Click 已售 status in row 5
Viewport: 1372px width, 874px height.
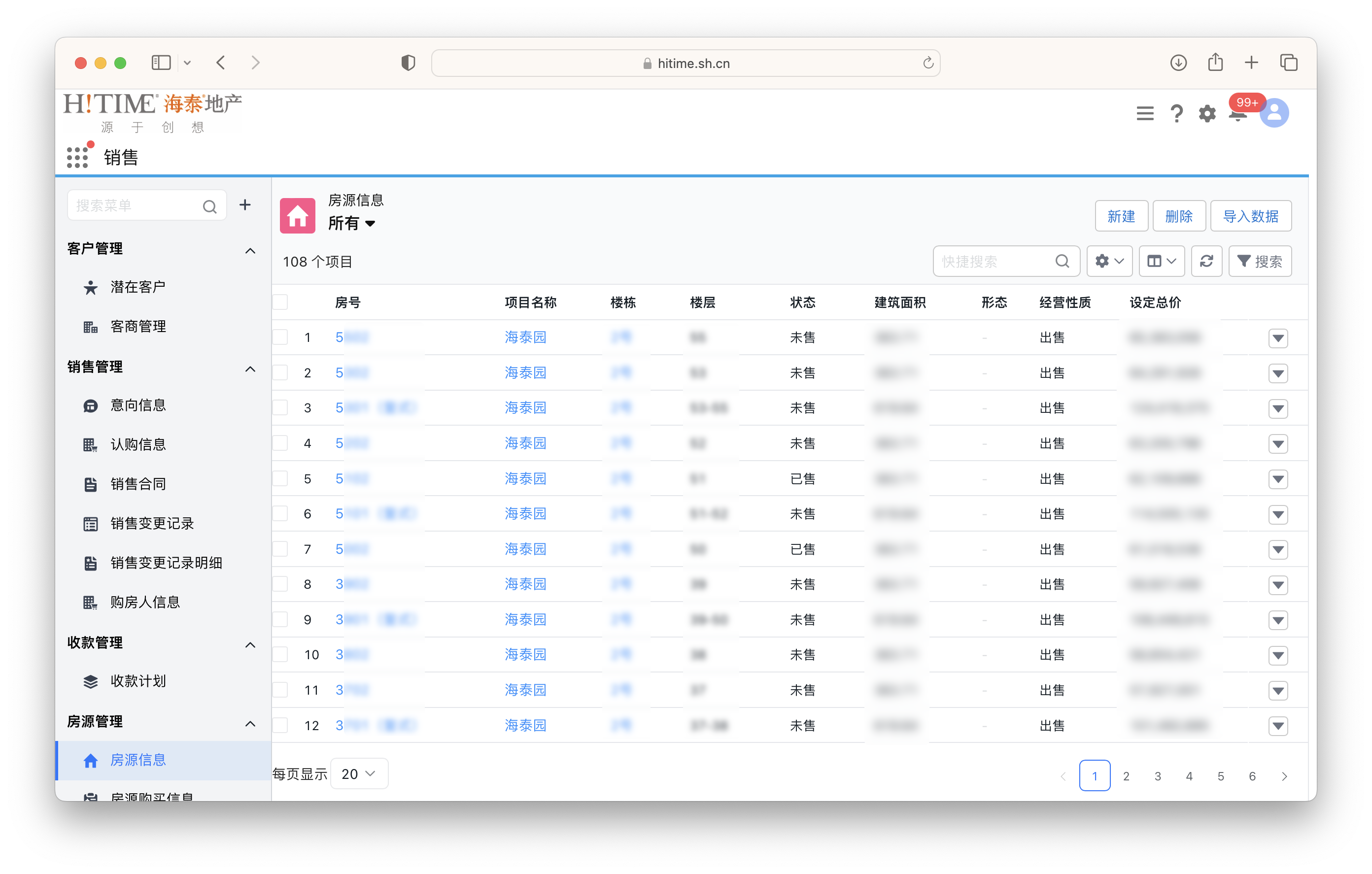[802, 478]
